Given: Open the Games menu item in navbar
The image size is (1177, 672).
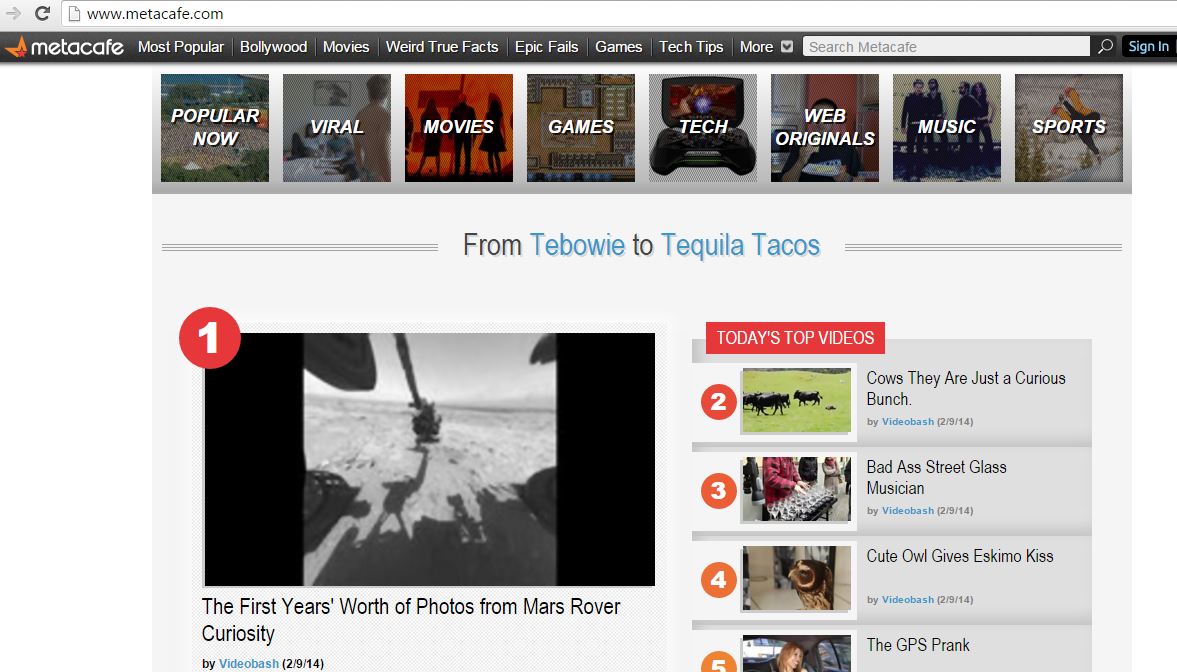Looking at the screenshot, I should click(x=619, y=47).
